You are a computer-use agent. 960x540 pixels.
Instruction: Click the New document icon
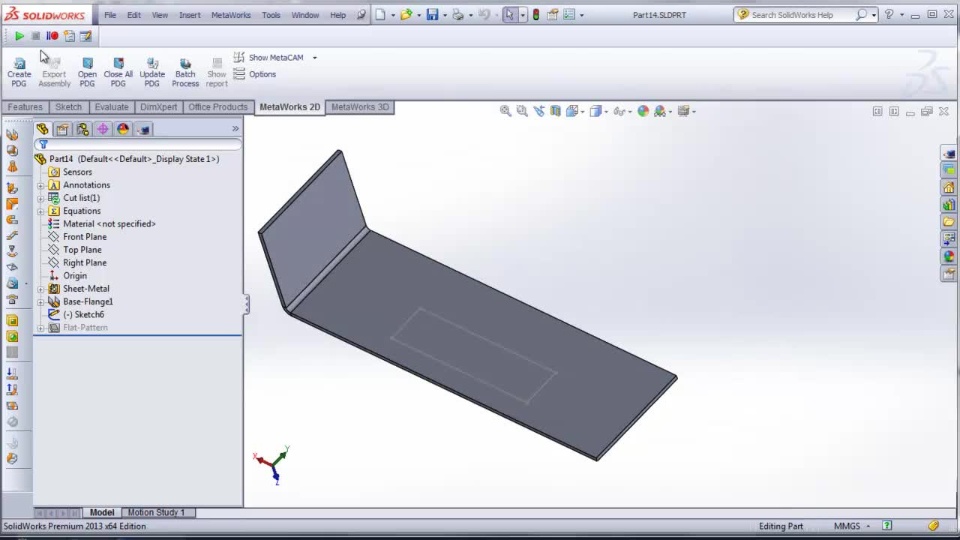pyautogui.click(x=380, y=15)
